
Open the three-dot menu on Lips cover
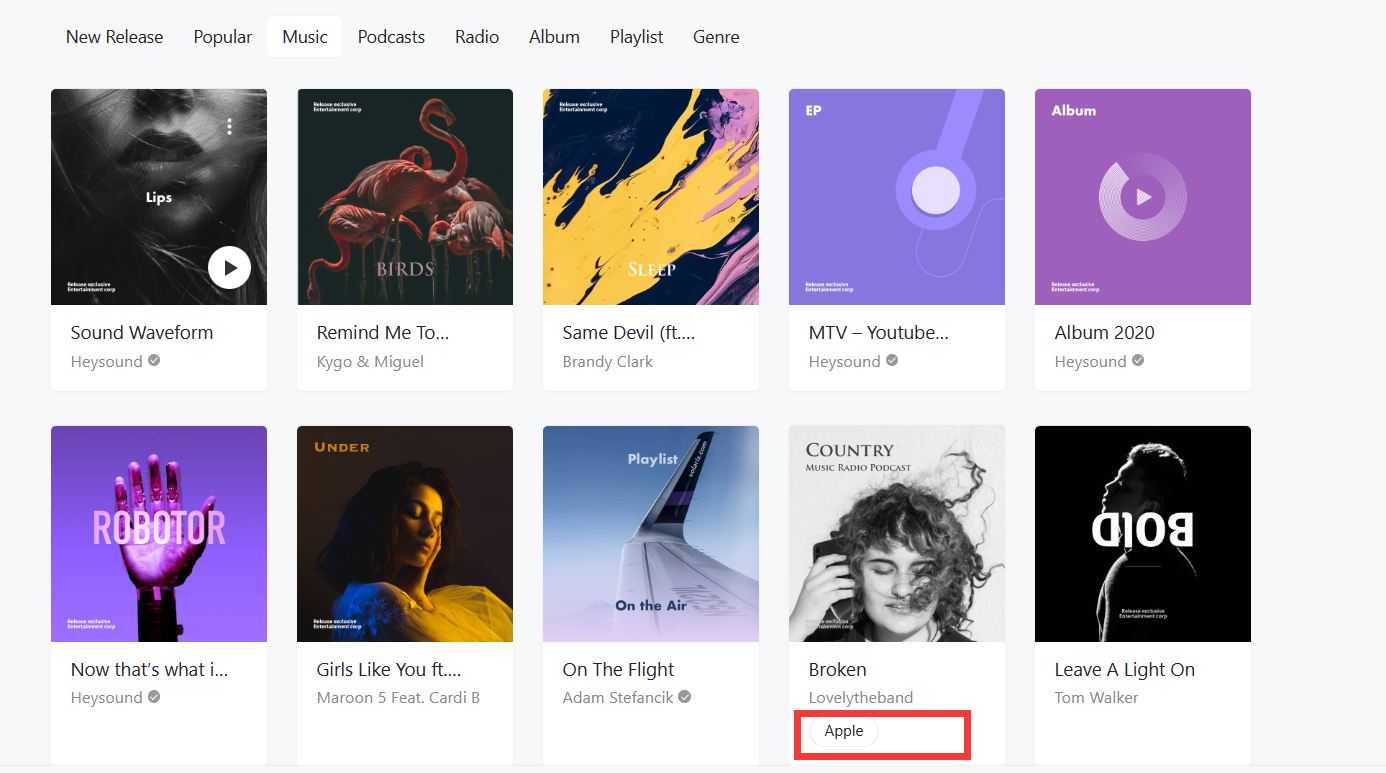pyautogui.click(x=230, y=126)
